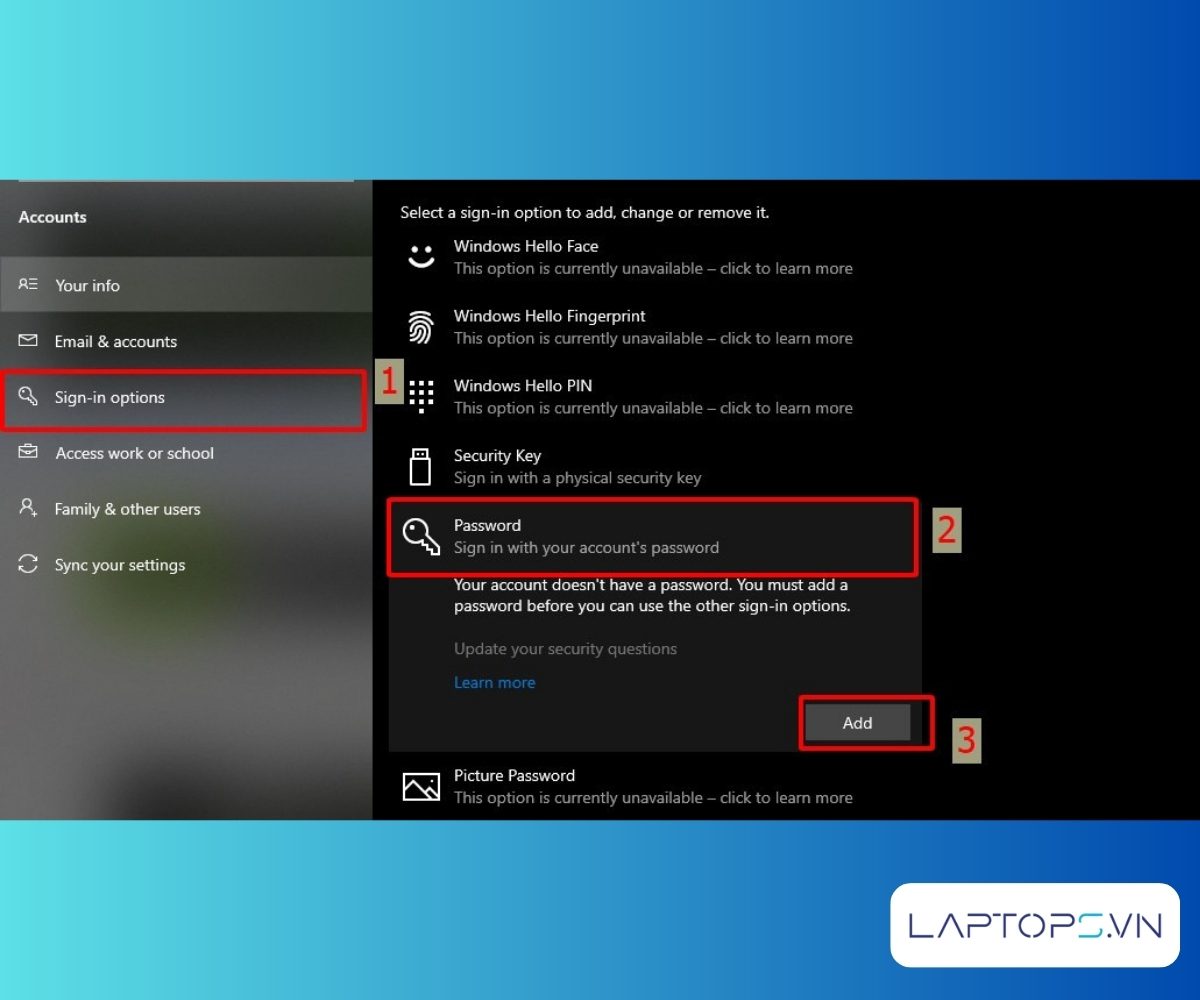Click the Windows Hello Face smiley icon

[421, 256]
